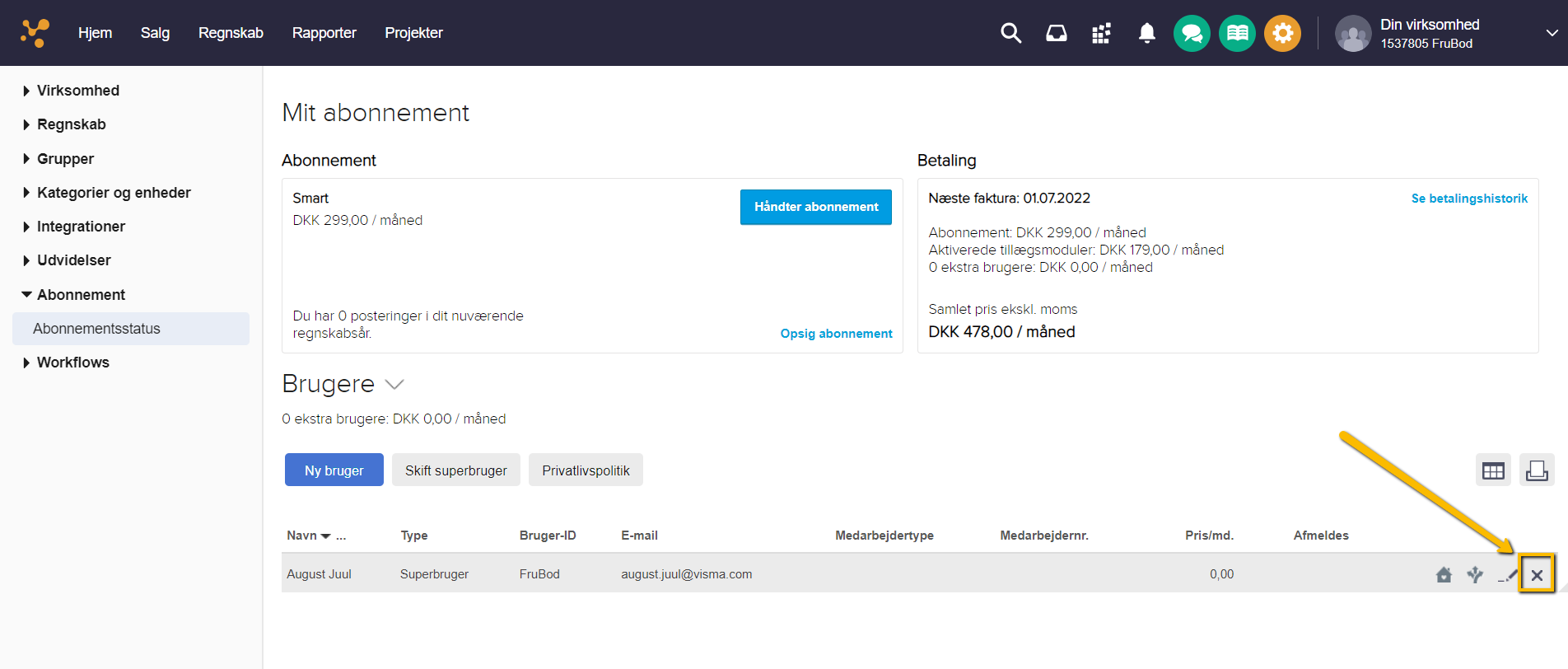Open the table column settings icon
Screen dimensions: 1568x669
[x=1493, y=470]
